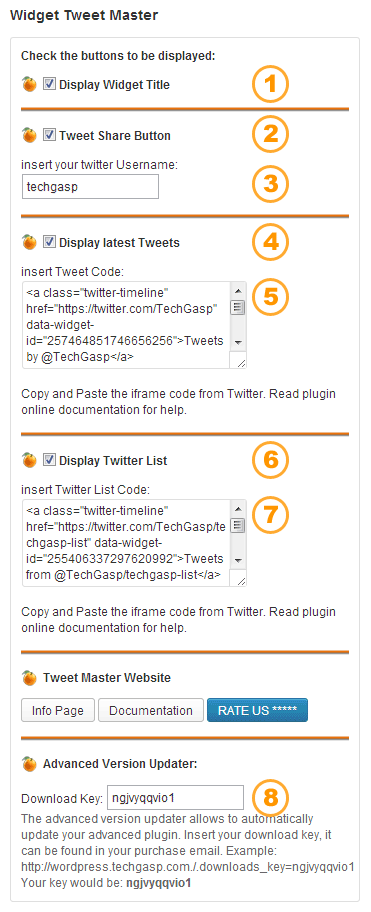Click orange icon beside Tweet Master Website

29,678
